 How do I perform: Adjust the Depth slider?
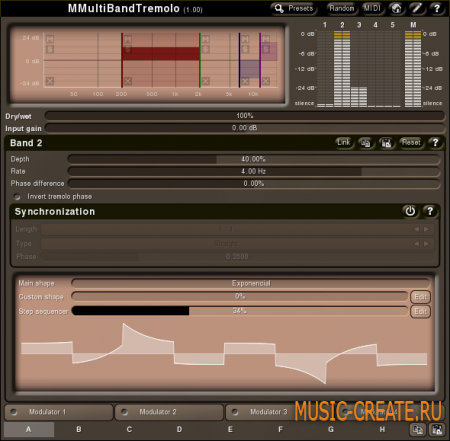[x=254, y=159]
